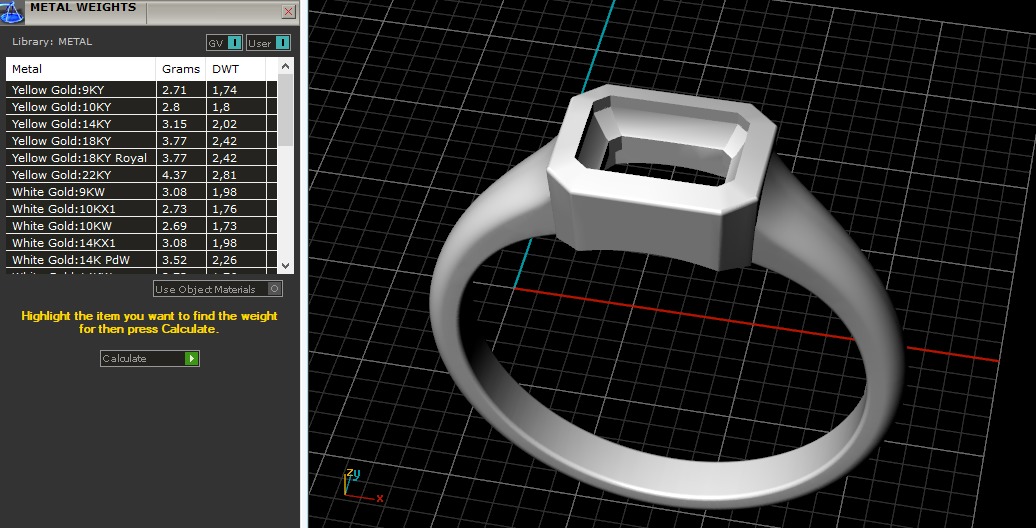The image size is (1036, 528).
Task: Click the metal list scrollbar thumb
Action: point(285,110)
